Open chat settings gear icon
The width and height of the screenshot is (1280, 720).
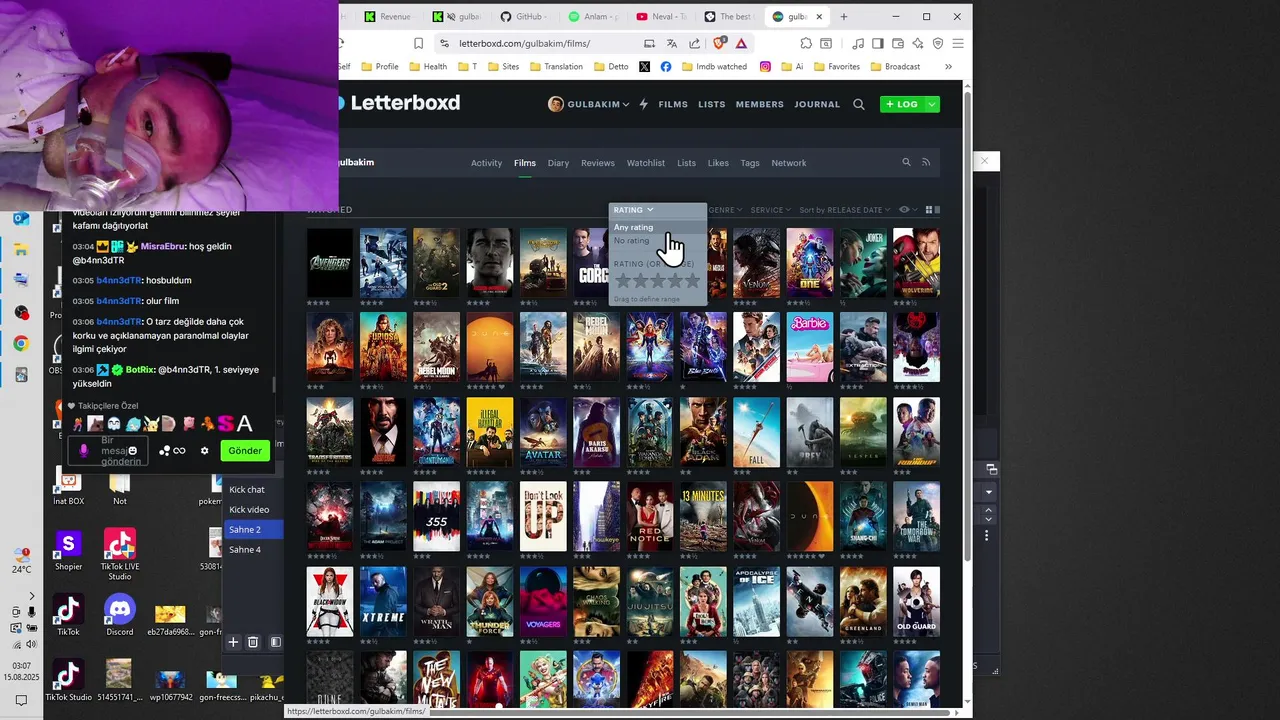click(x=205, y=451)
